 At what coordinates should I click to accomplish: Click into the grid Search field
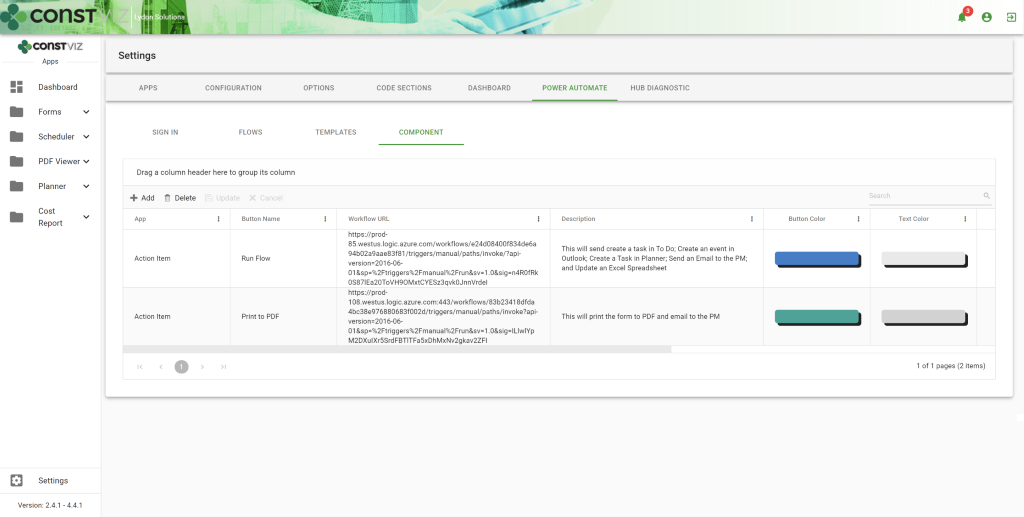click(x=923, y=196)
